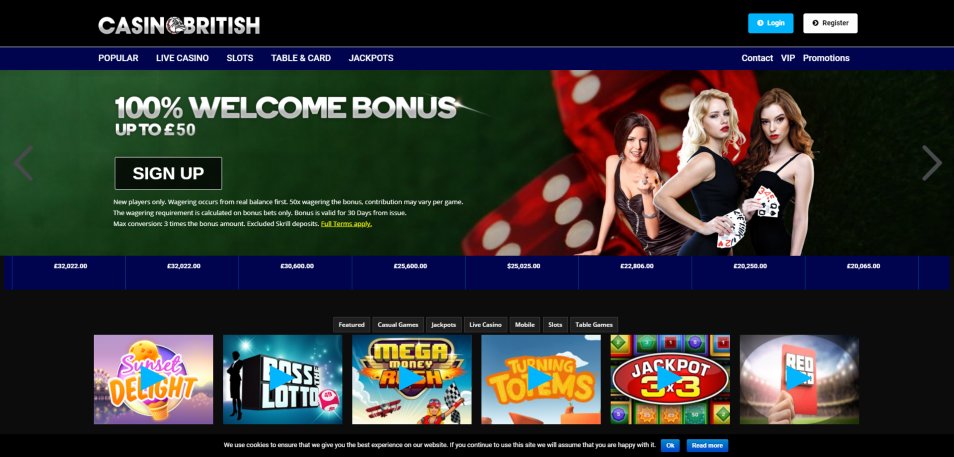Click the Register button
The width and height of the screenshot is (954, 457).
(x=830, y=23)
